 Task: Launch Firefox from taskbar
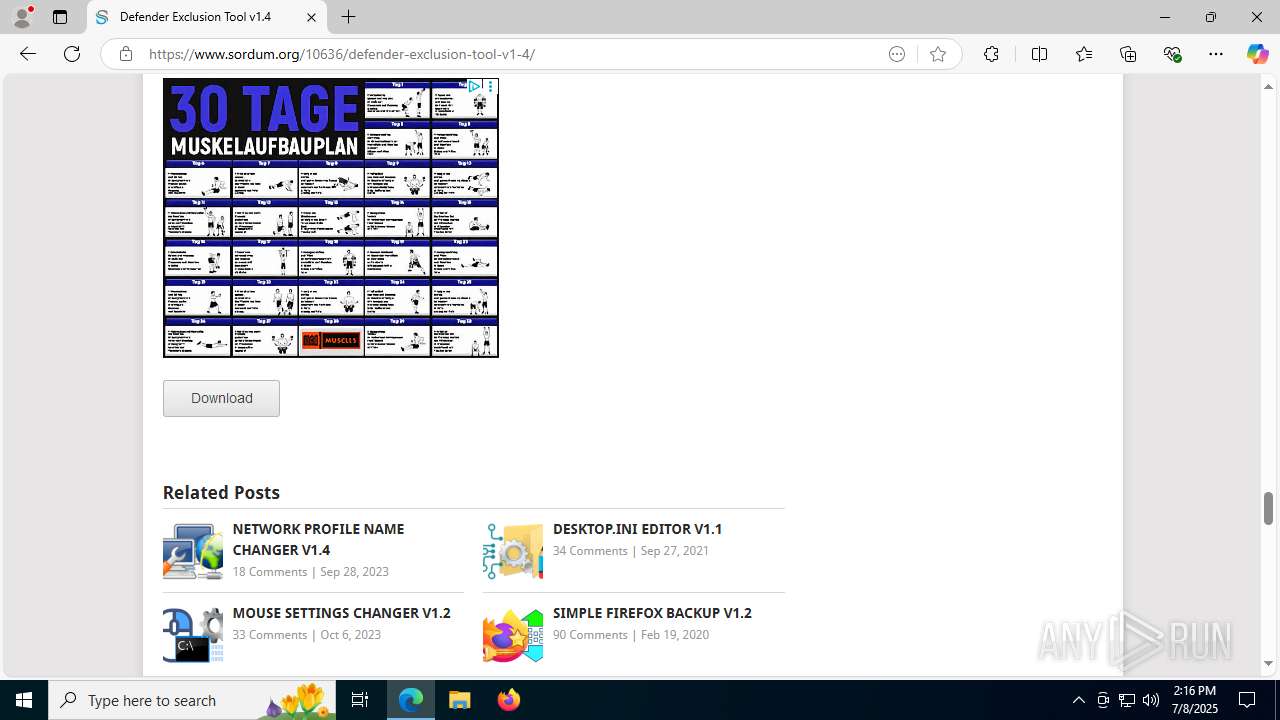[x=508, y=700]
